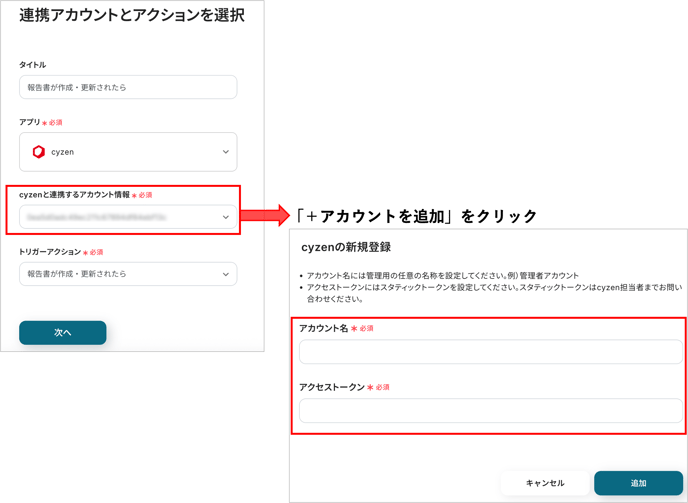The height and width of the screenshot is (503, 688).
Task: Click the red cyzen hexagon app icon
Action: 39,152
